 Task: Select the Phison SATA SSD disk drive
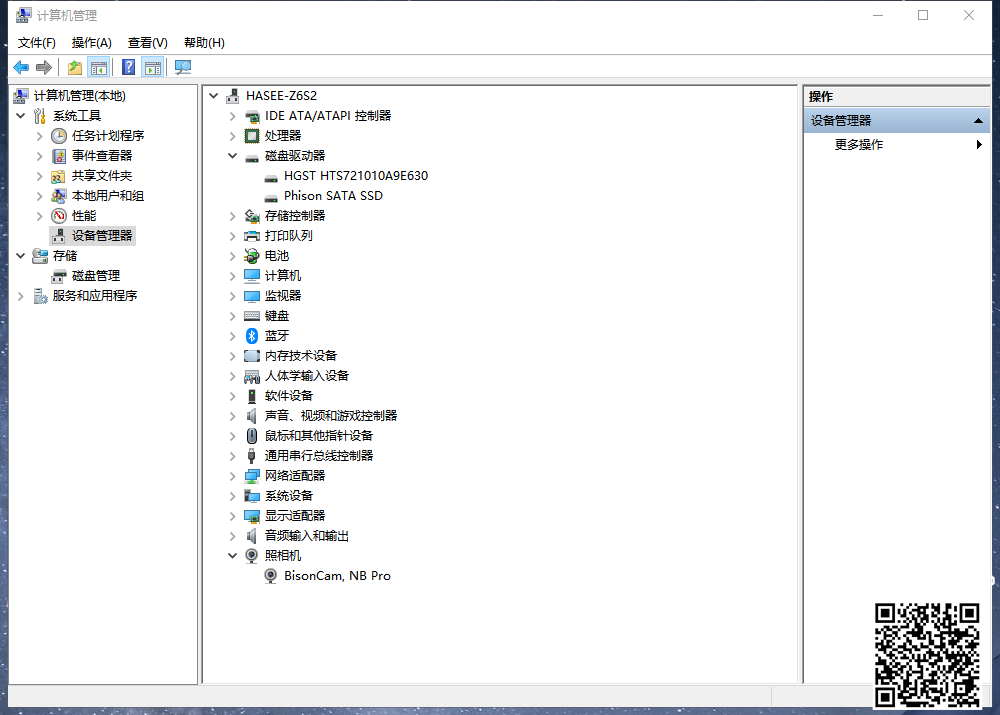pos(333,196)
